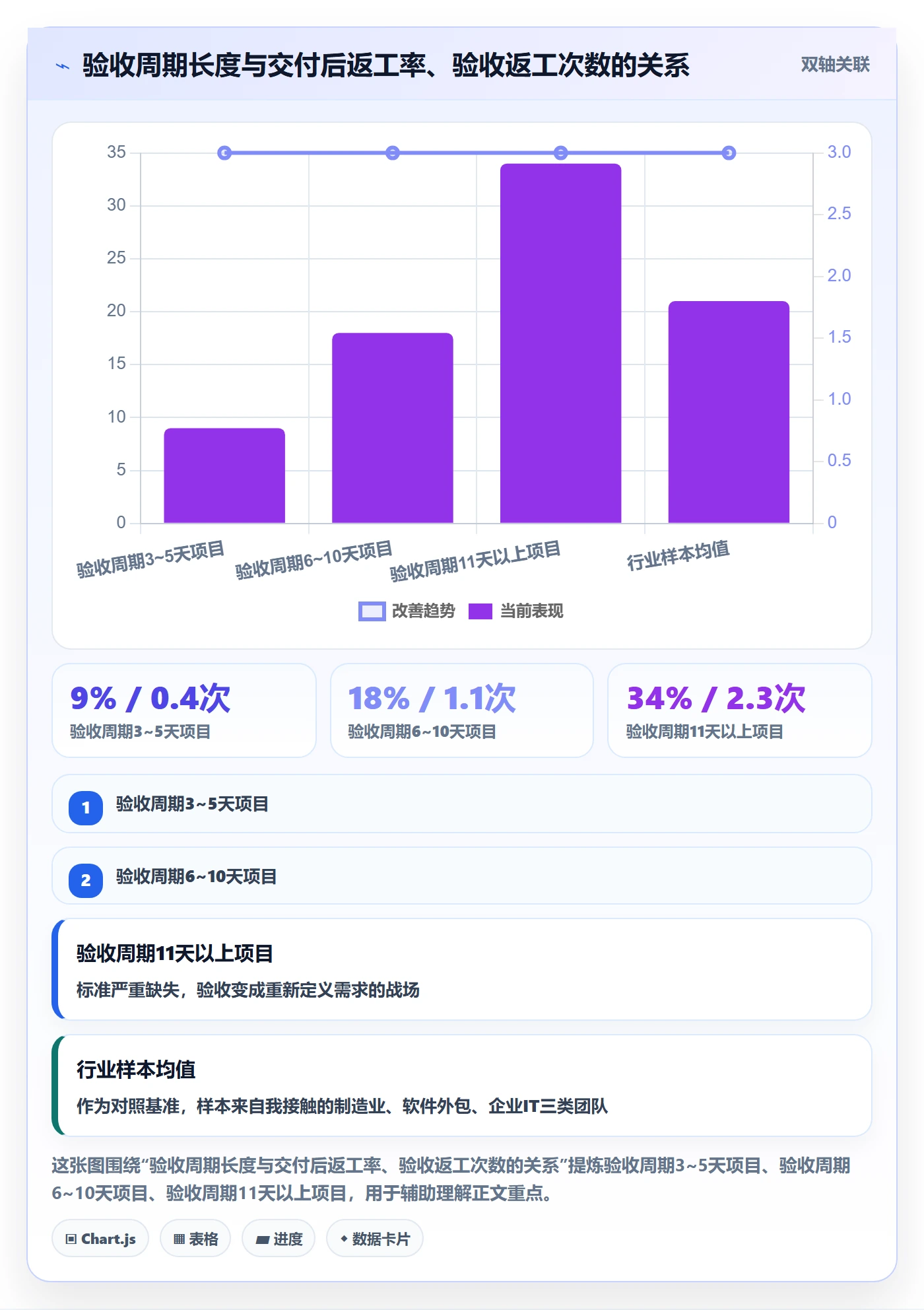924x1310 pixels.
Task: Toggle the 当前表现 purple legend swatch
Action: coord(480,611)
